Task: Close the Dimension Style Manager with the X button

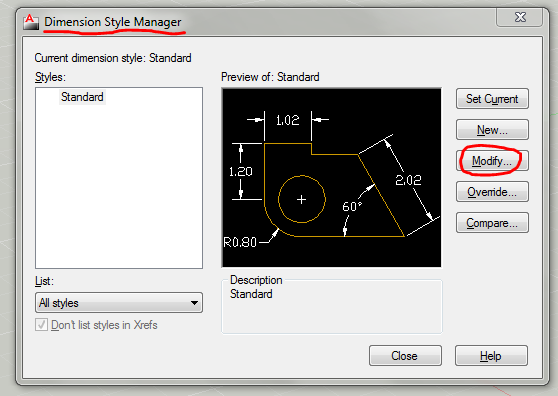Action: click(x=520, y=17)
